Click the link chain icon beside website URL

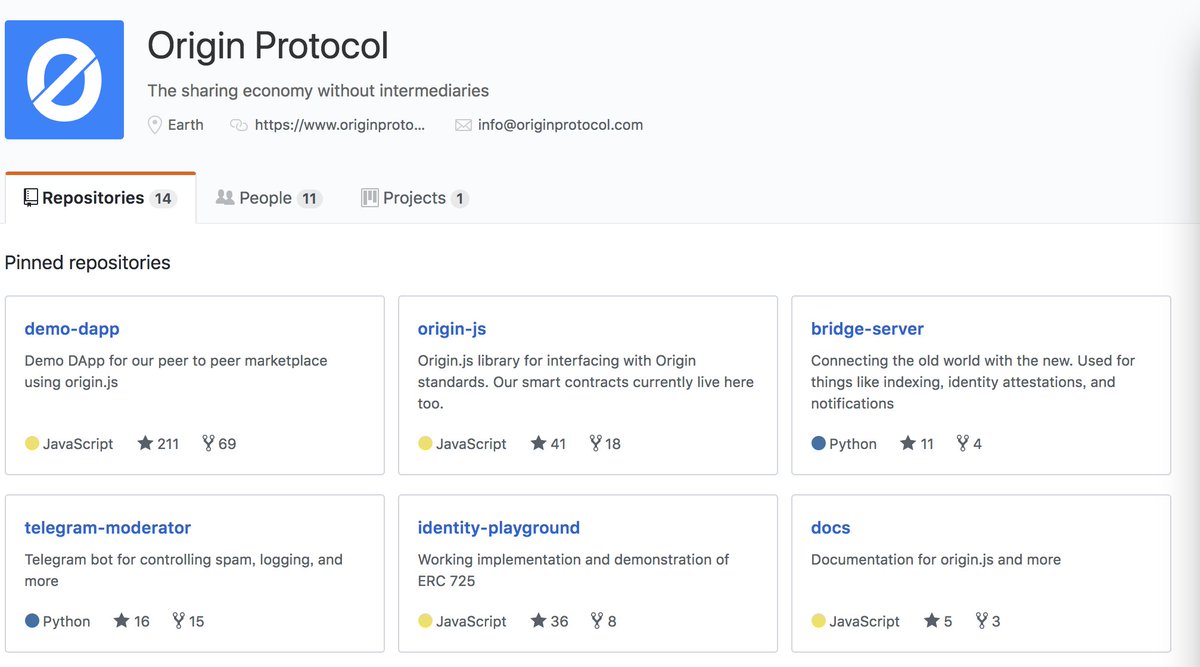pyautogui.click(x=238, y=125)
